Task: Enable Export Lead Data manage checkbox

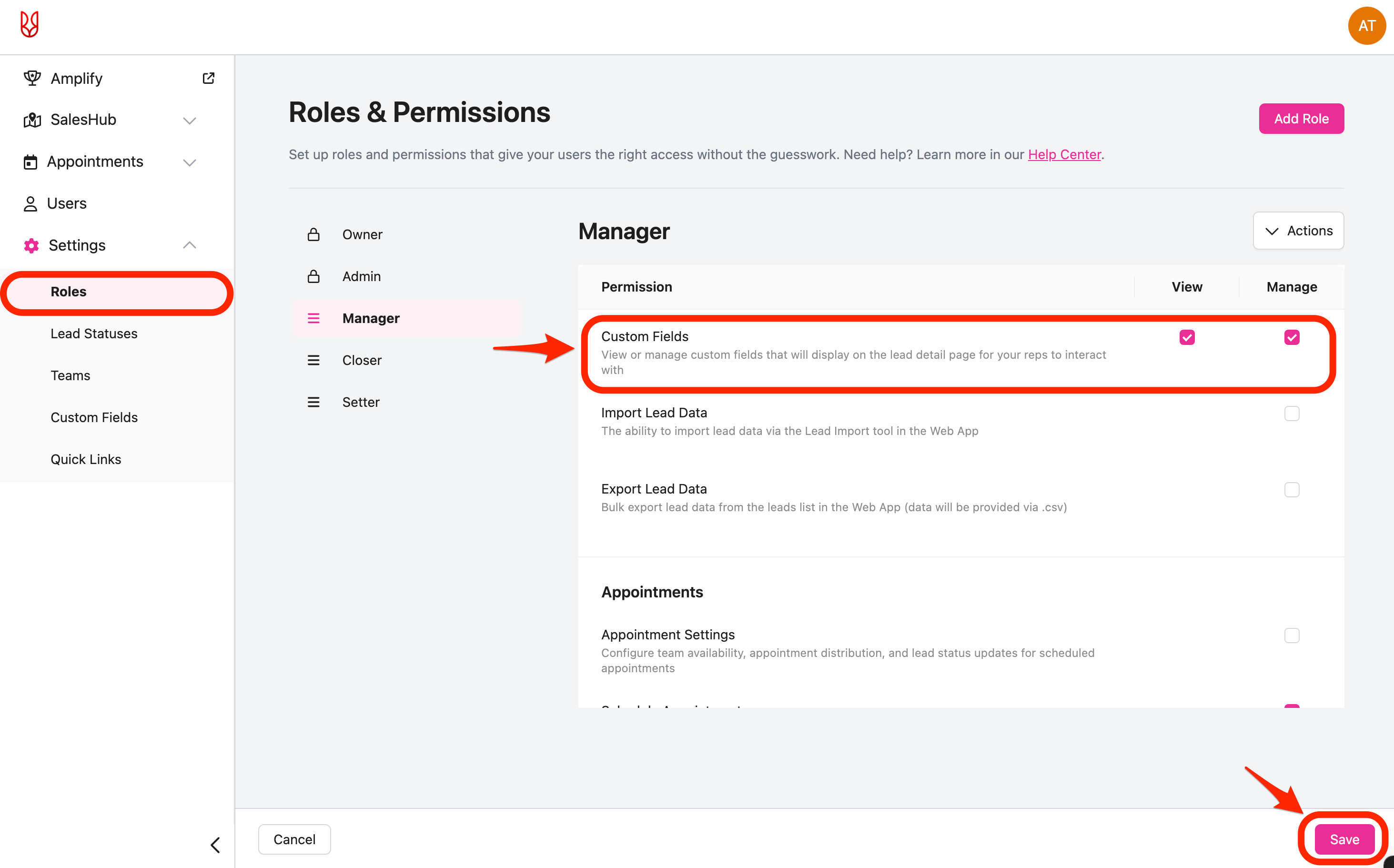Action: click(1291, 490)
